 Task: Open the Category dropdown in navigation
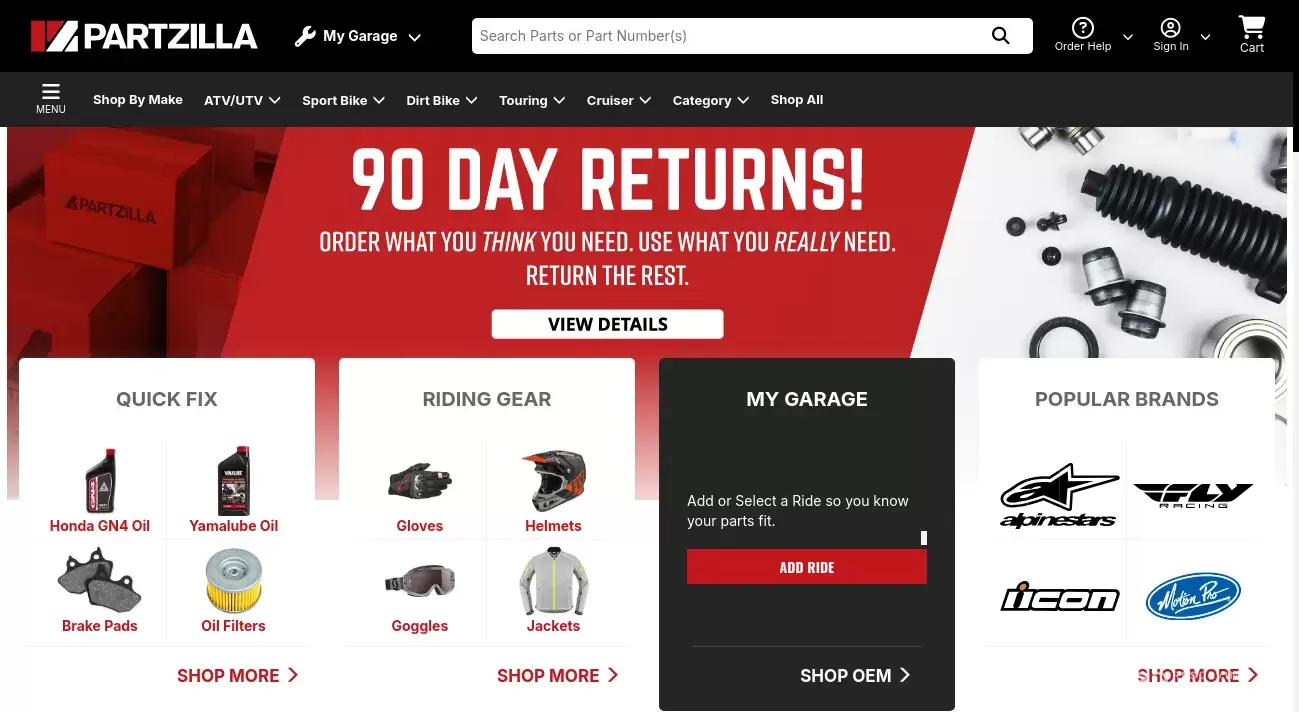click(x=710, y=100)
